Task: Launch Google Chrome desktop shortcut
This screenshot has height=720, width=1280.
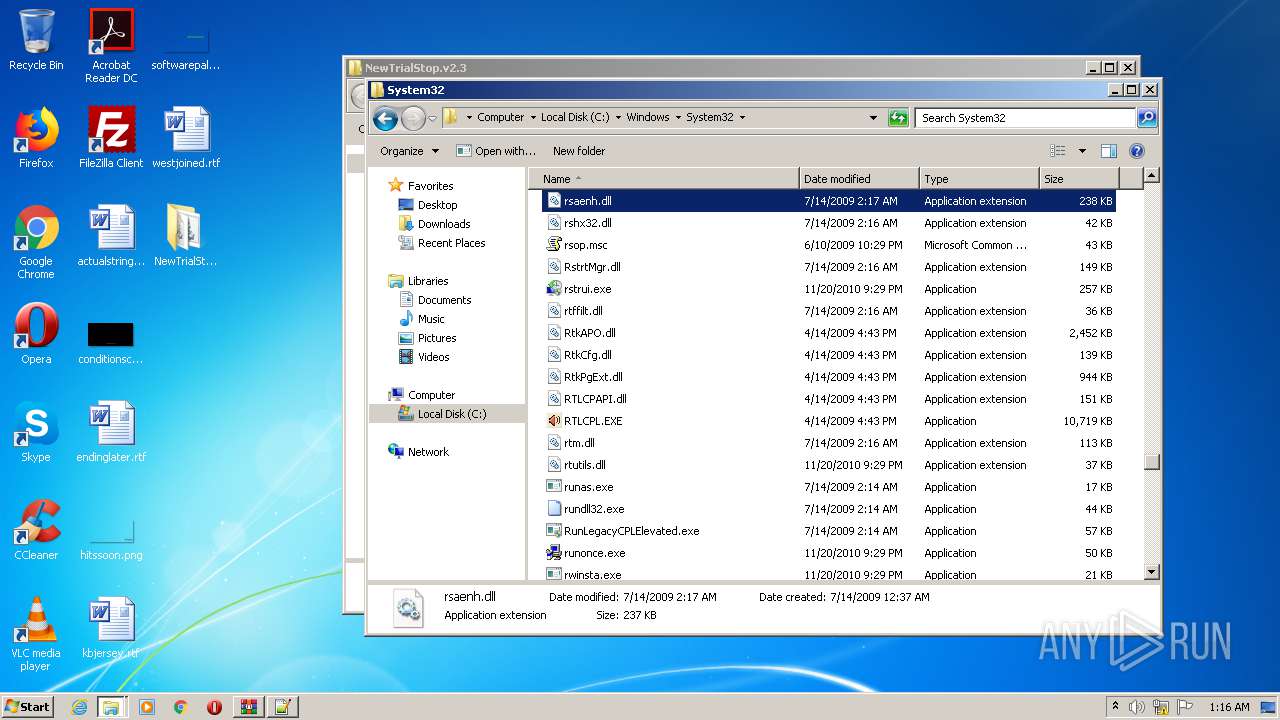Action: pos(36,242)
